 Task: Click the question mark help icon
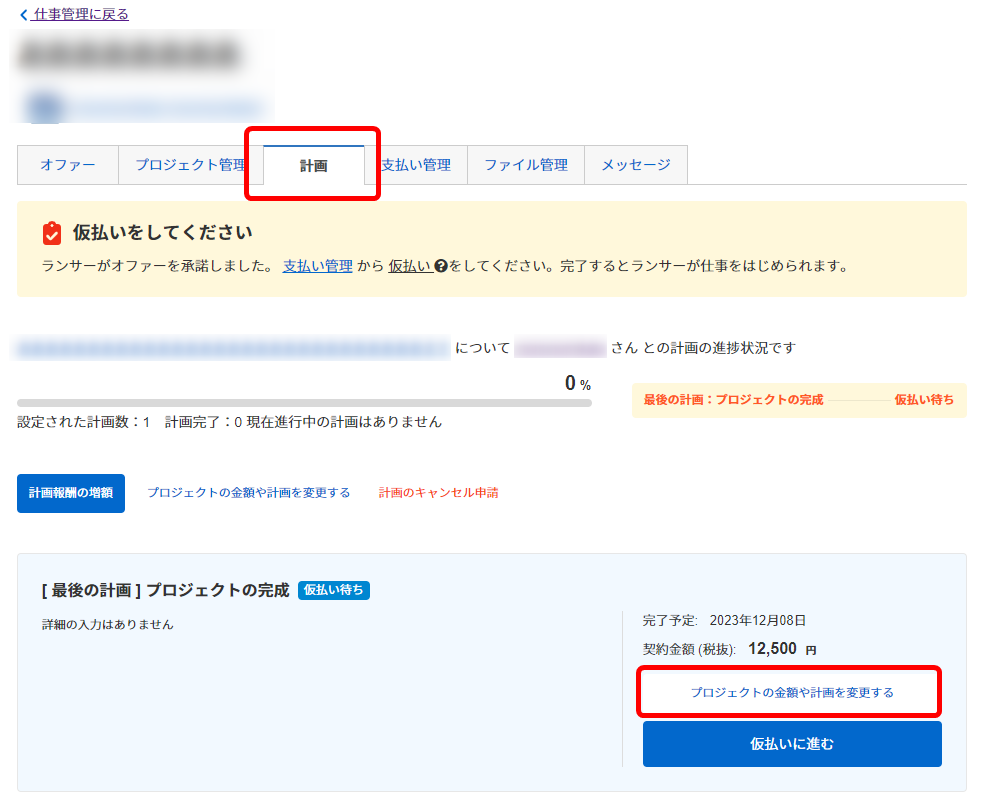[x=441, y=266]
